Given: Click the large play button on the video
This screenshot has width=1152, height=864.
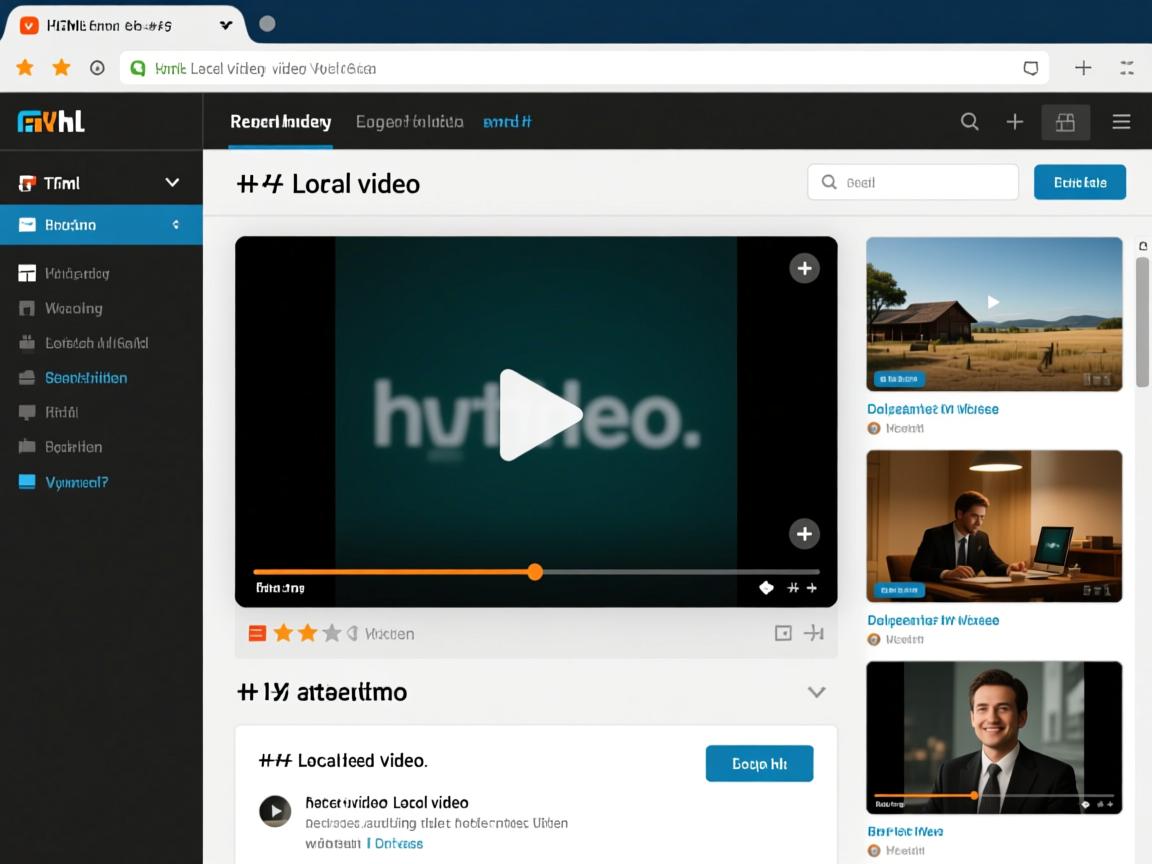Looking at the screenshot, I should (x=538, y=415).
